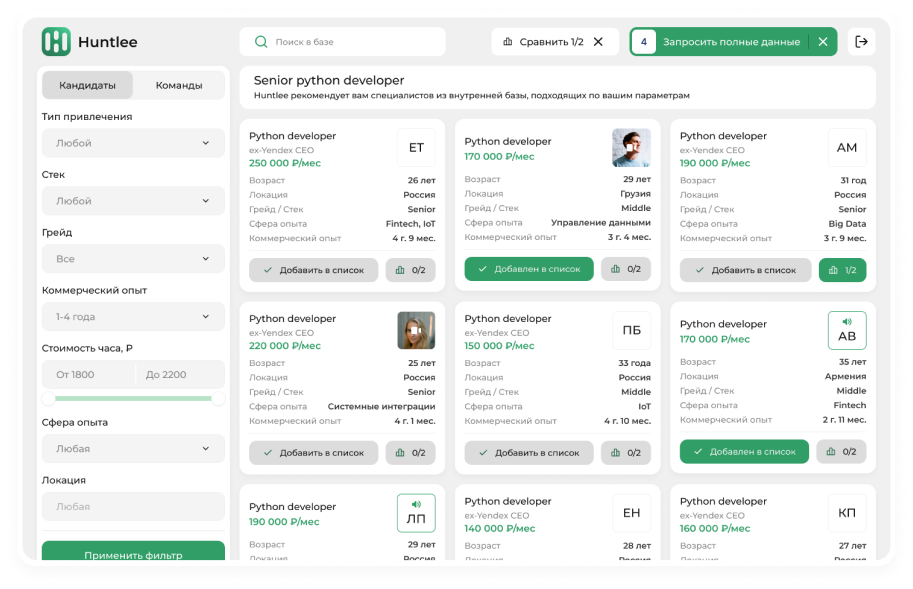Click Big Data experience value

[x=847, y=224]
